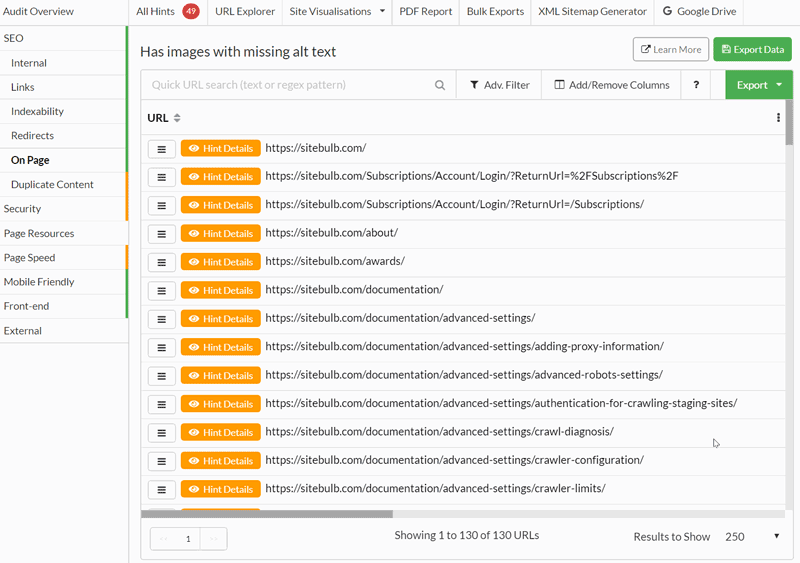The height and width of the screenshot is (563, 800).
Task: Open row menu for authentication-for-crawling-staging-sites row
Action: pos(162,405)
